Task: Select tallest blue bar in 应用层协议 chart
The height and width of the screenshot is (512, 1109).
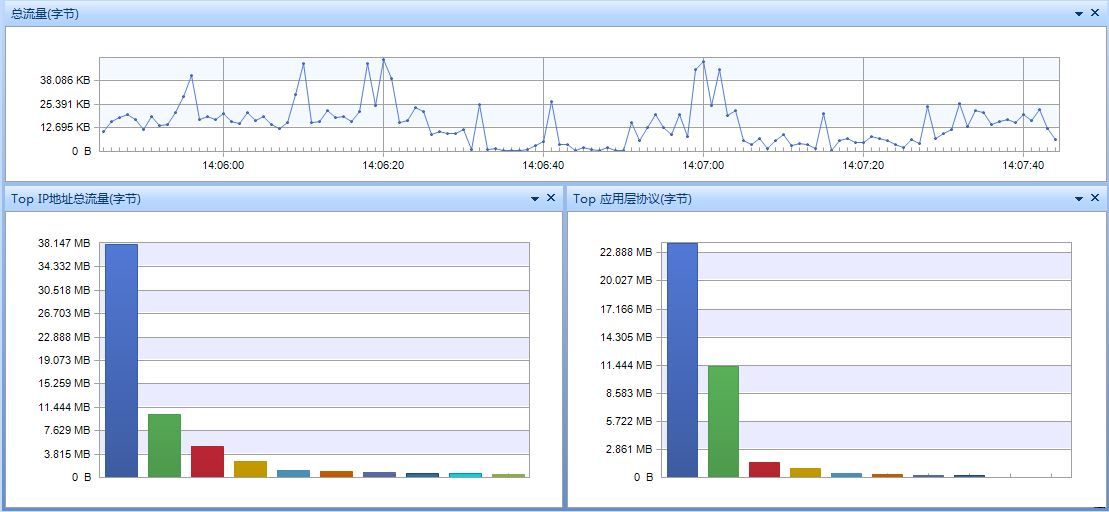Action: [x=682, y=360]
